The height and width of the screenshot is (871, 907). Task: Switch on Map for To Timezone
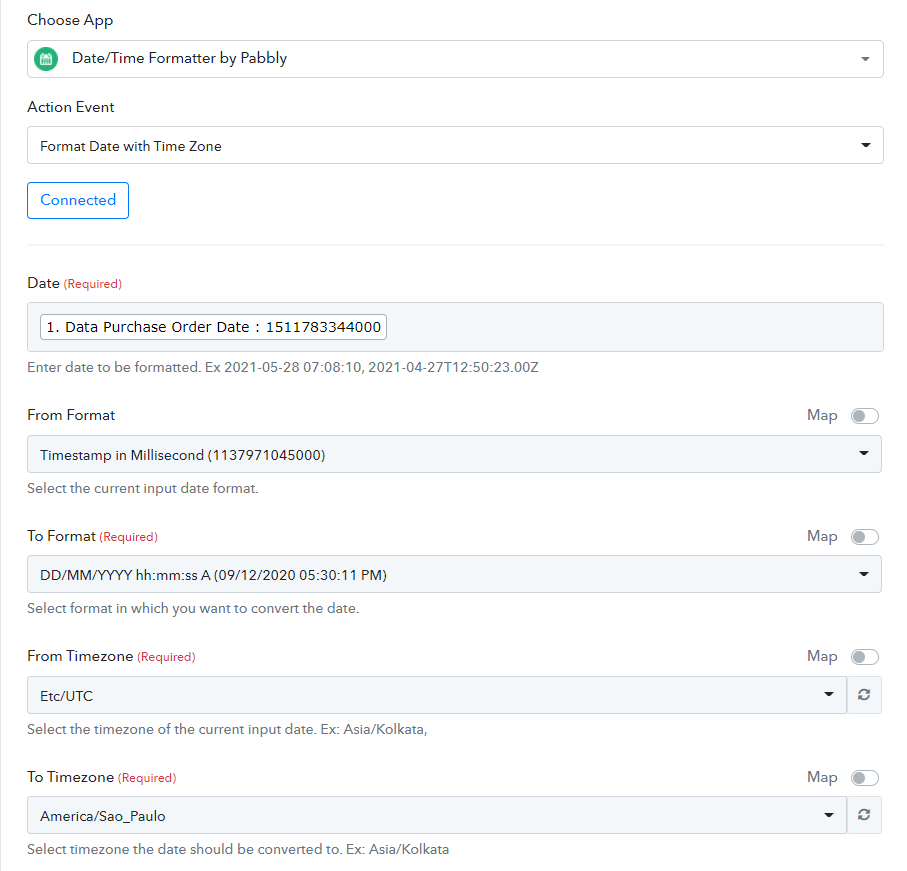864,778
